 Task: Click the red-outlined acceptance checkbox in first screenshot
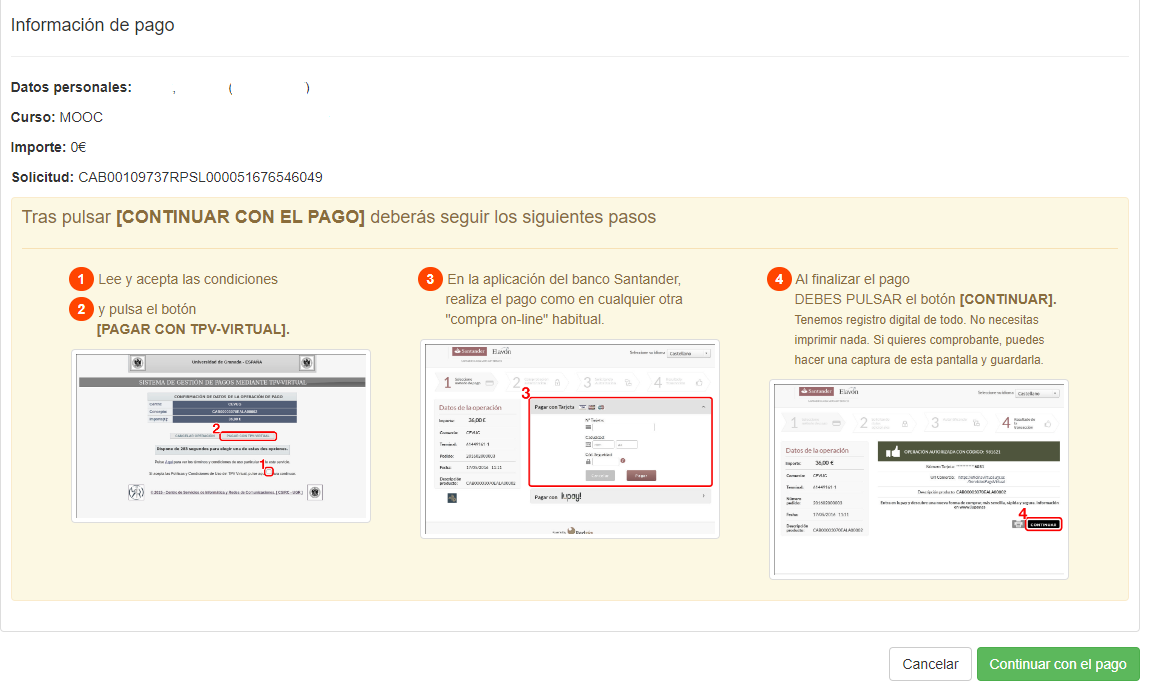pyautogui.click(x=268, y=470)
